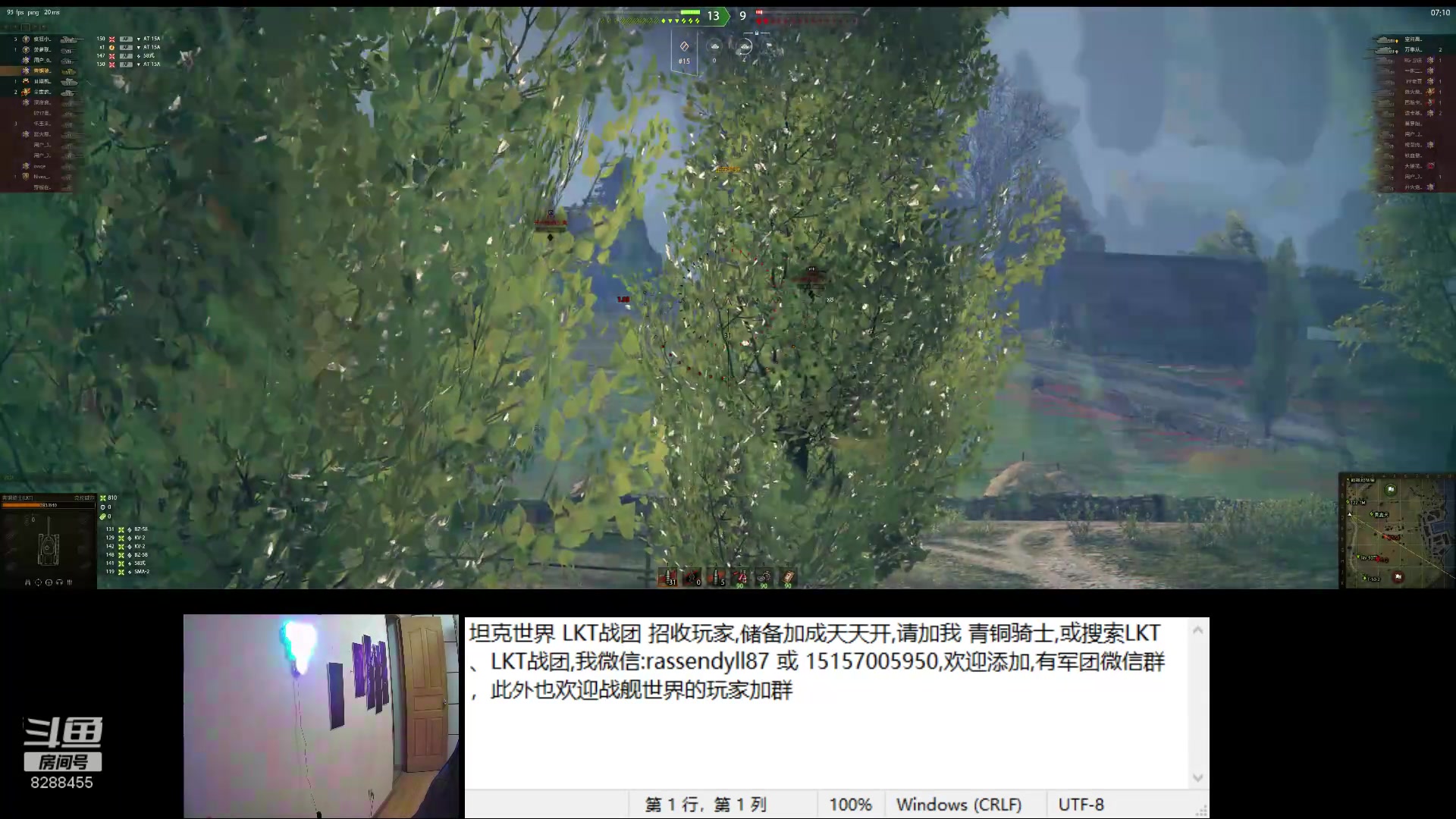The image size is (1456, 819).
Task: Click the tank counter icon showing 2
Action: 745,47
